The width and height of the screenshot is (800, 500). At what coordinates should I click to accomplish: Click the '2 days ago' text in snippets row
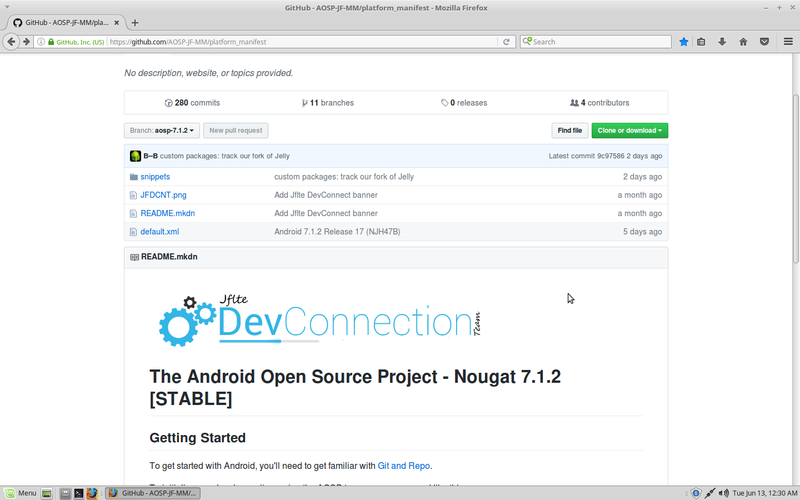click(642, 177)
